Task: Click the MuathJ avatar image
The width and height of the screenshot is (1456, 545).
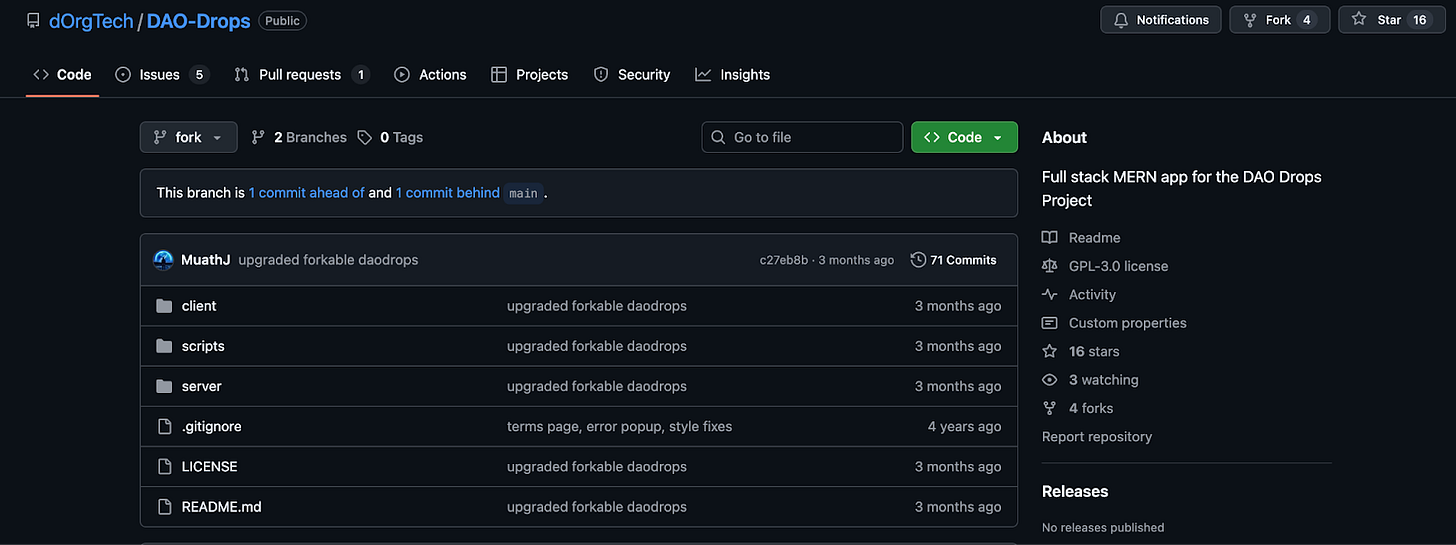Action: pyautogui.click(x=163, y=260)
